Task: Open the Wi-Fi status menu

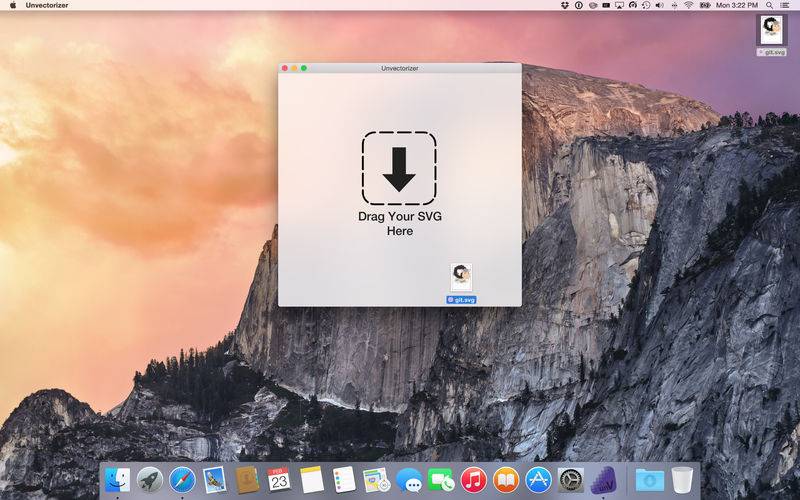Action: (689, 5)
